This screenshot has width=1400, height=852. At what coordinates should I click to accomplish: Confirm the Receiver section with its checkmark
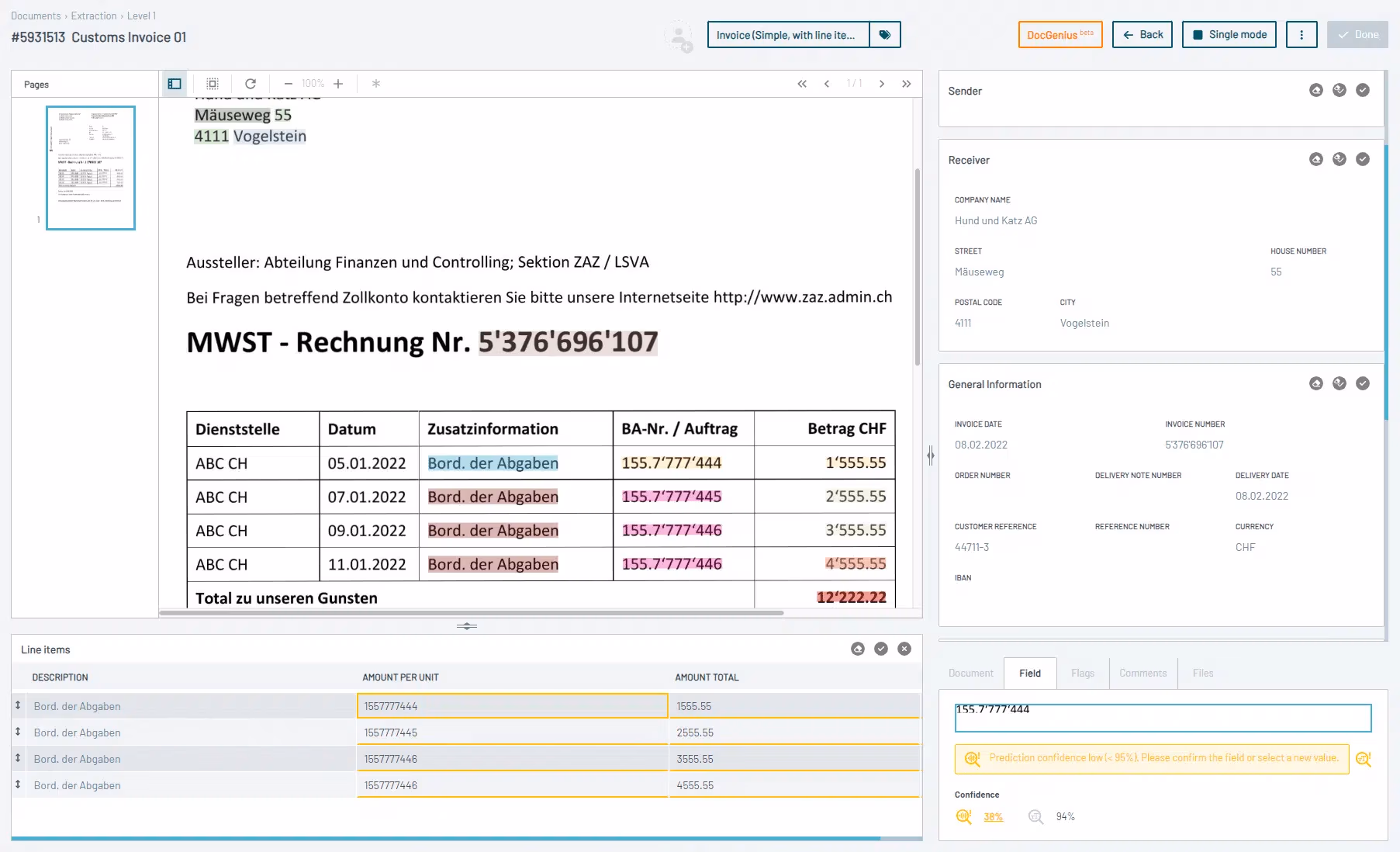1362,159
